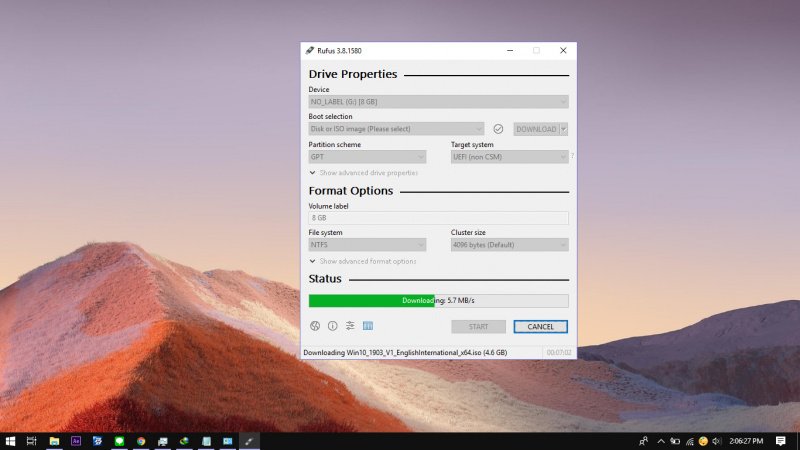Open the DOWNLOAD split-button arrow
The image size is (800, 450).
(563, 129)
